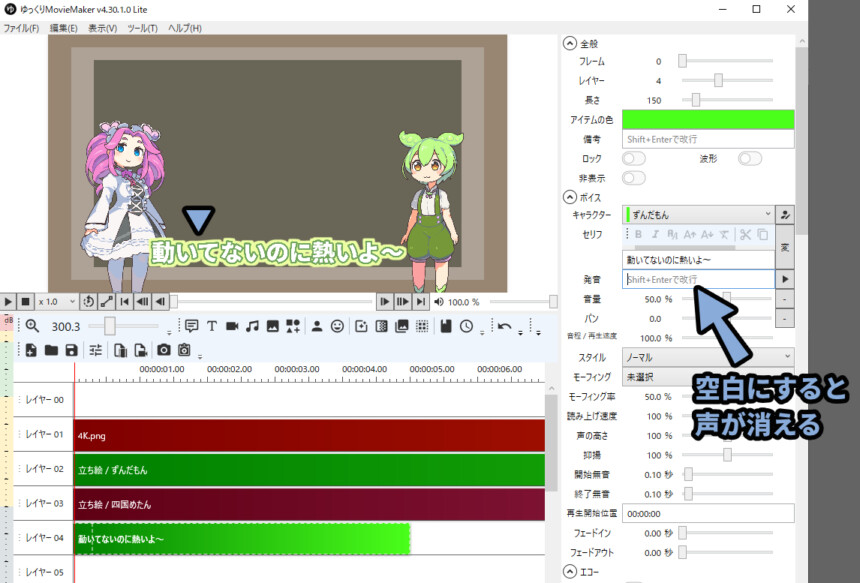Open the undo history dropdown arrow
This screenshot has height=583, width=860.
point(520,331)
